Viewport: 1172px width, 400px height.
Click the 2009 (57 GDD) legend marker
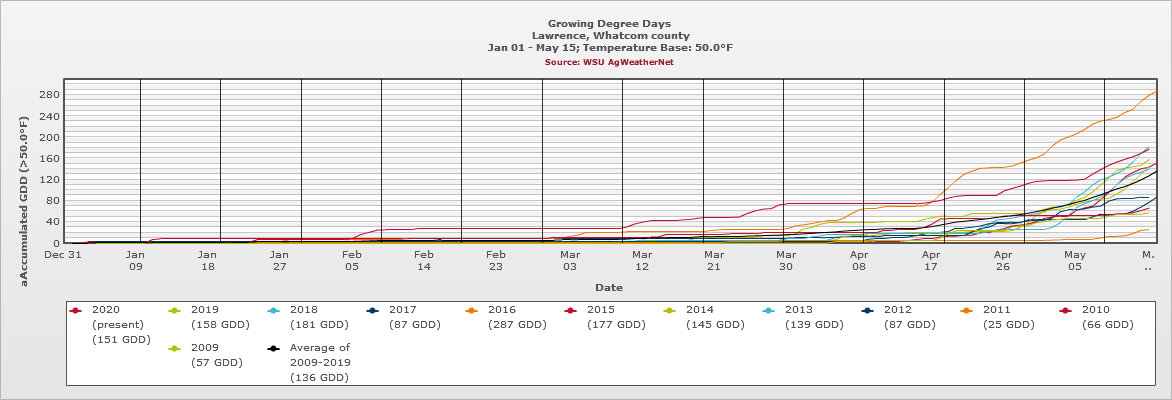pos(175,348)
